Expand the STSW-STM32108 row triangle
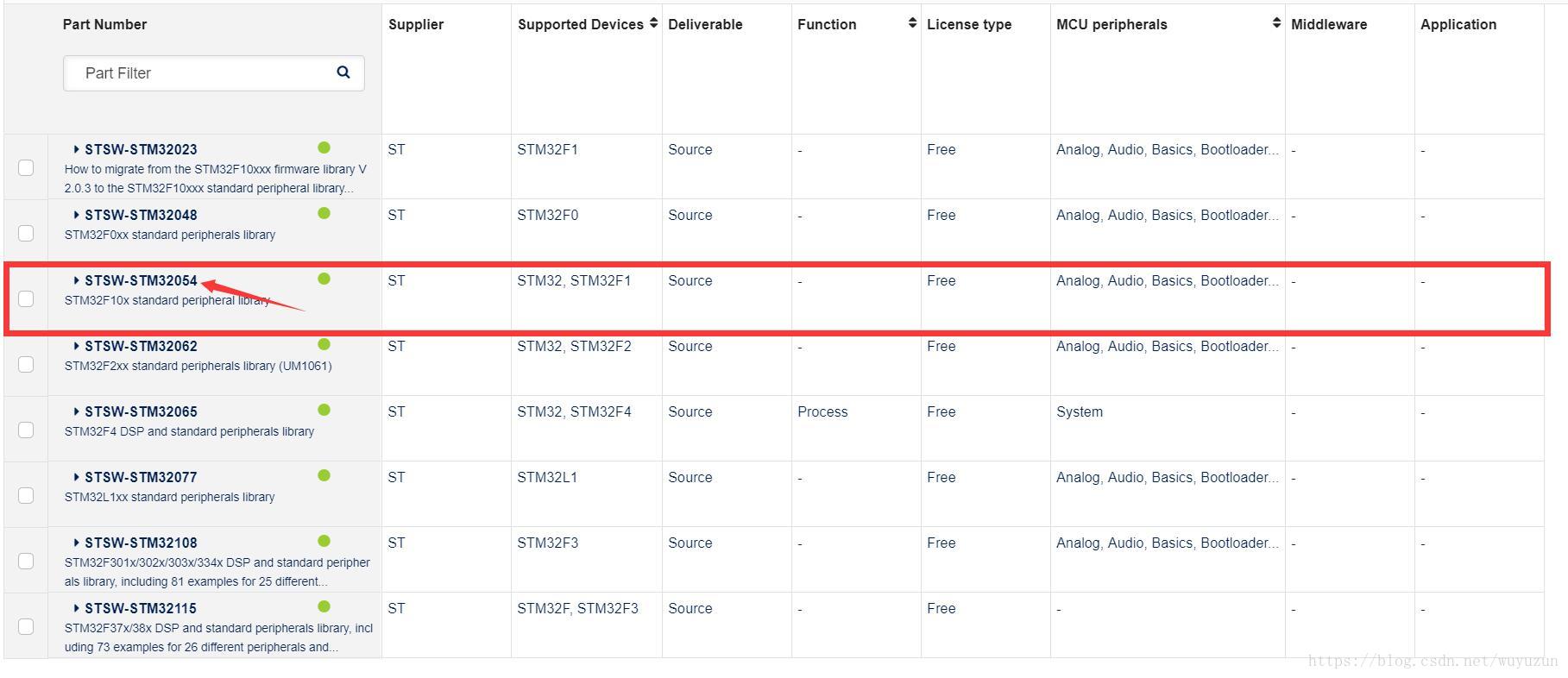The image size is (1568, 678). 76,543
